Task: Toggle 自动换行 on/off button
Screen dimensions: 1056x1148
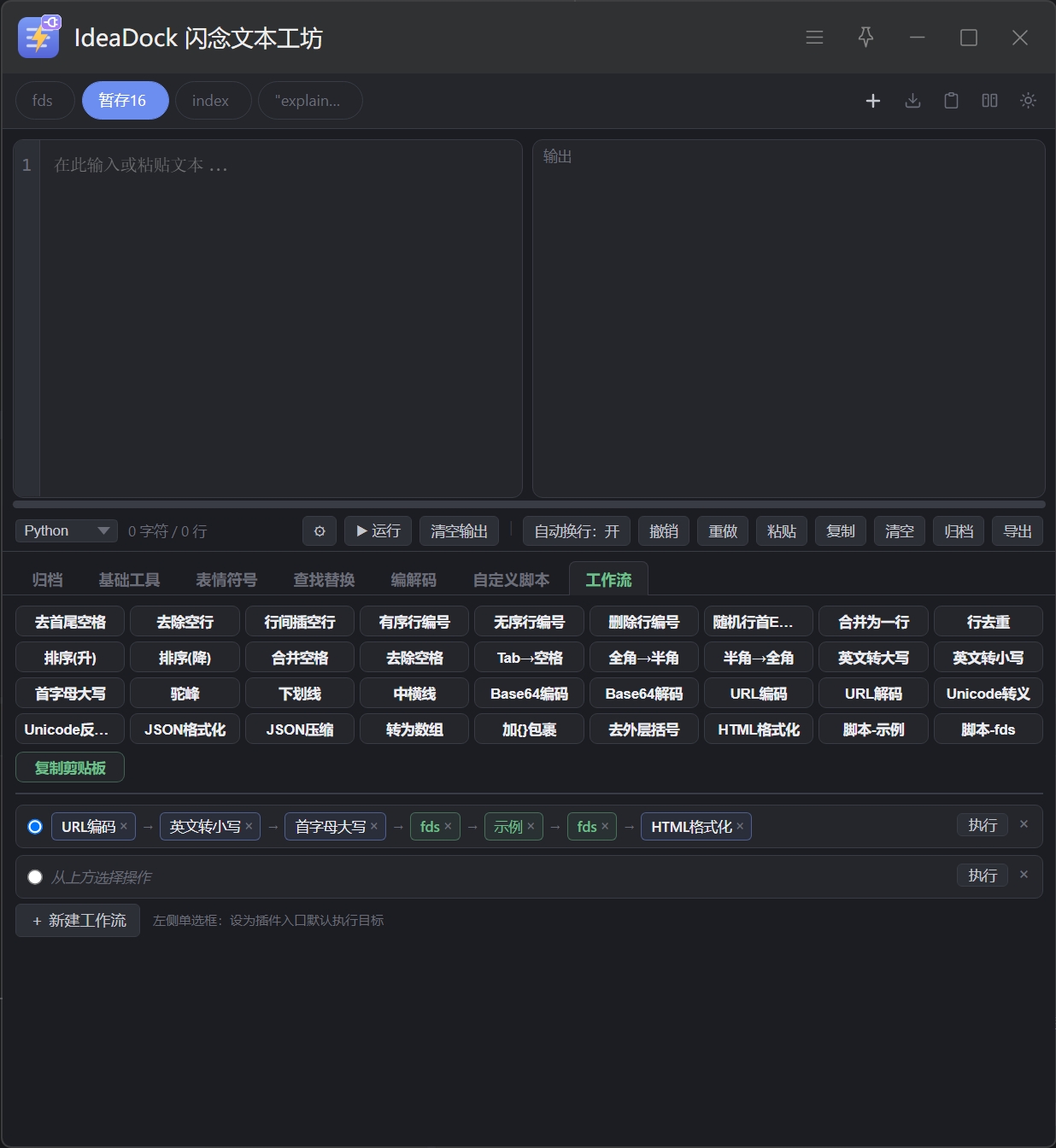Action: [577, 531]
